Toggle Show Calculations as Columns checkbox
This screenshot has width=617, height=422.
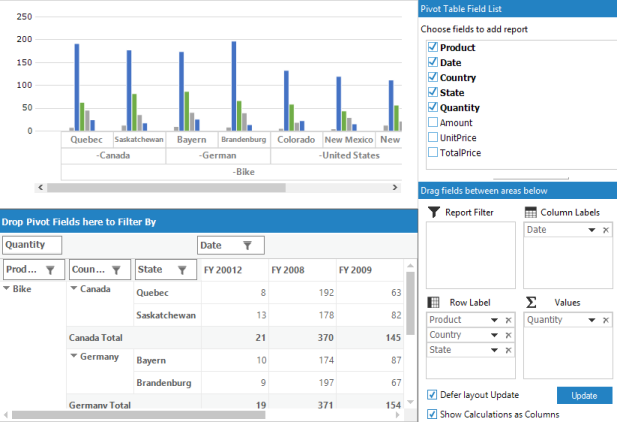tap(432, 414)
